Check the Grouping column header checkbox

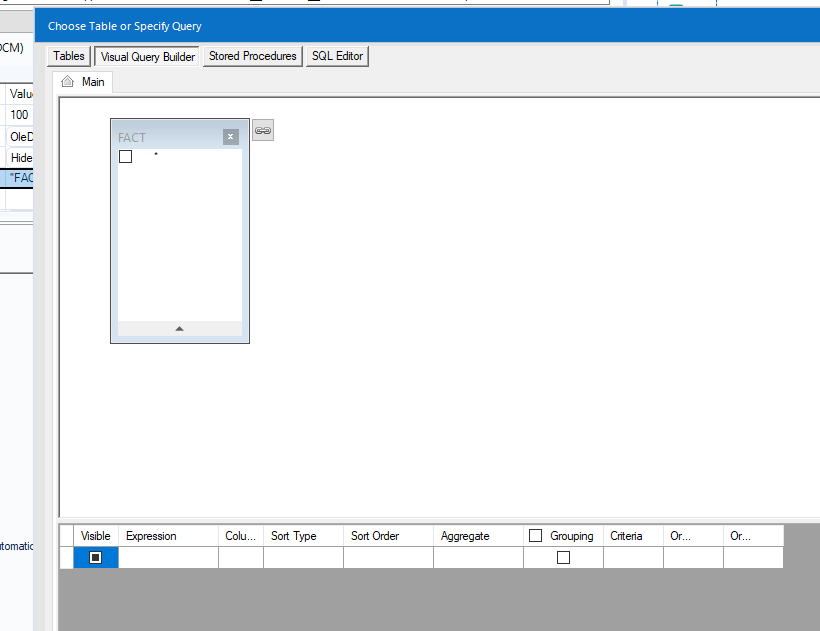(x=536, y=535)
